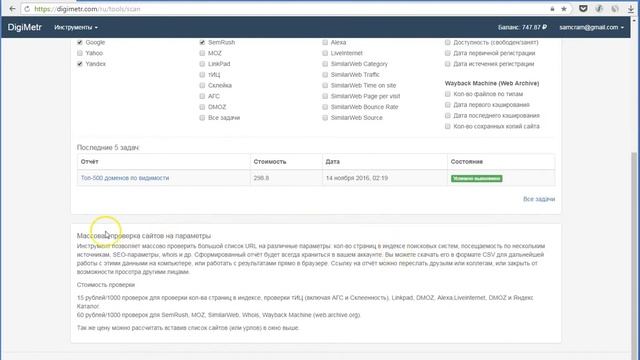Open the DigiMetr home logo
Image resolution: width=640 pixels, height=360 pixels.
24,27
